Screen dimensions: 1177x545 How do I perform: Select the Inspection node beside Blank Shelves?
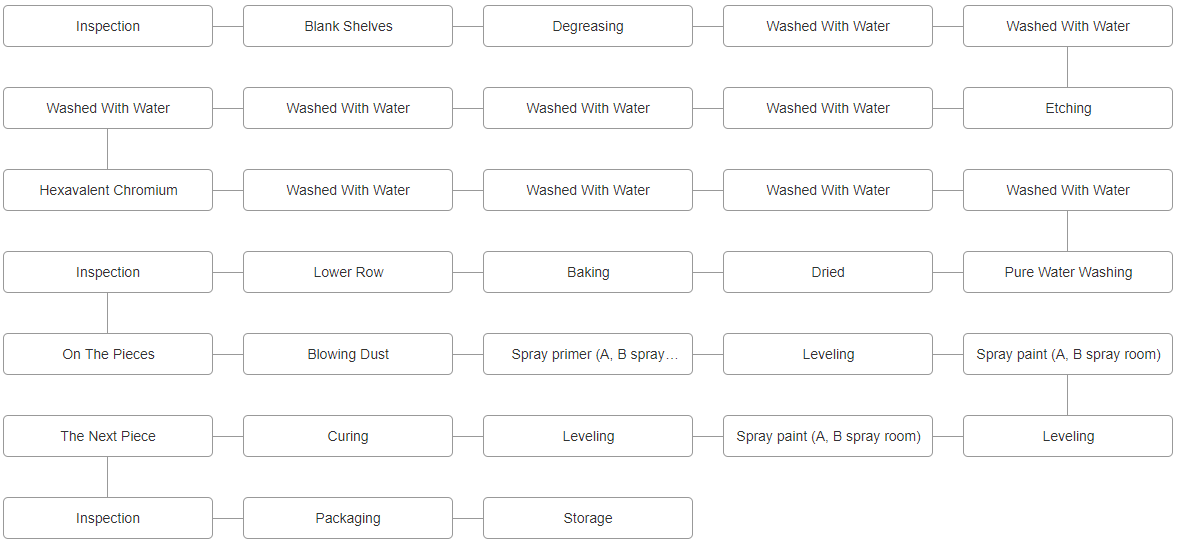108,26
